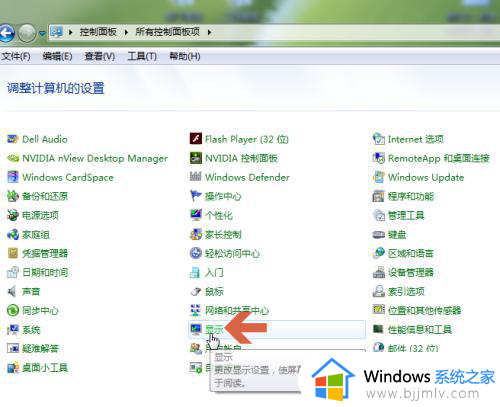Click the 同步中心 sync center icon
Viewport: 500px width, 407px height.
[13, 310]
